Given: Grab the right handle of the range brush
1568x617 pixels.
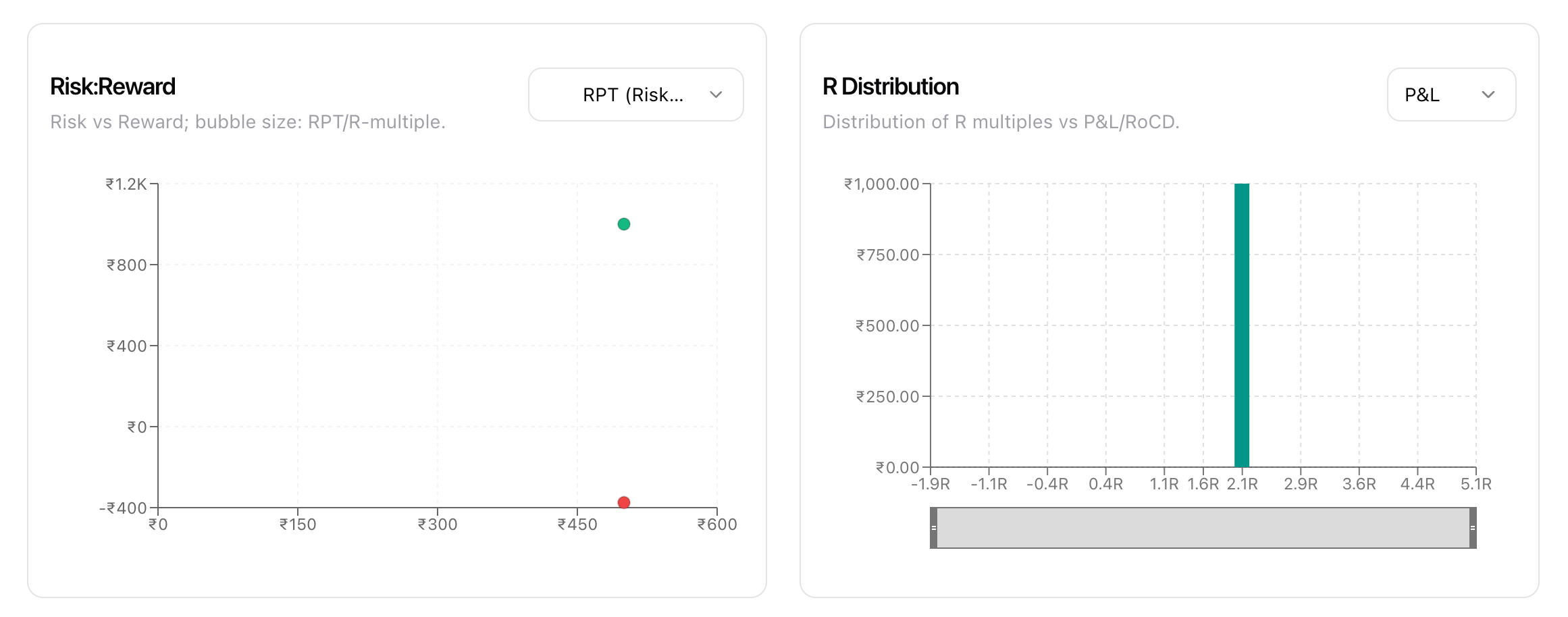Looking at the screenshot, I should pos(1472,528).
